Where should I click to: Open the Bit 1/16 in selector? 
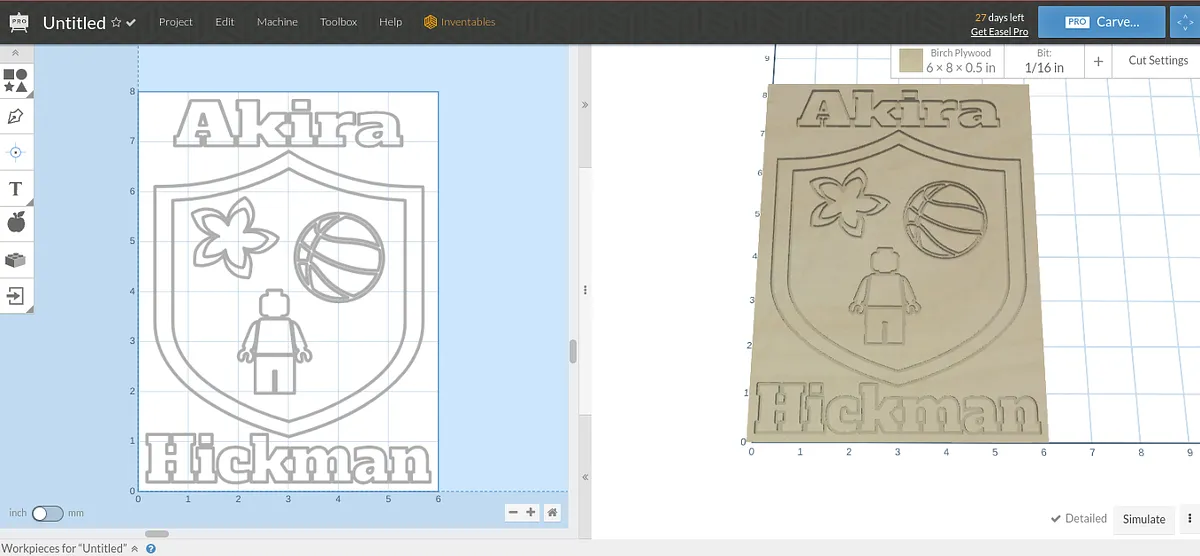point(1044,61)
